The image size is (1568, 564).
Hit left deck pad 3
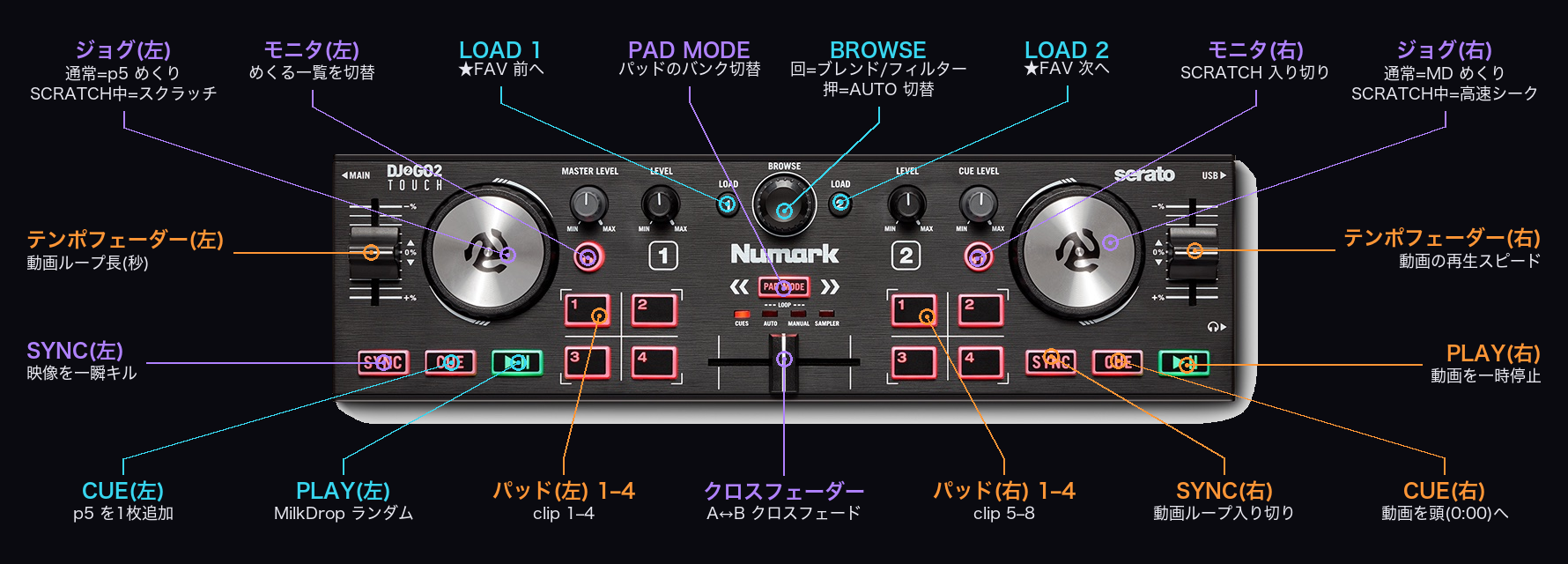pos(587,362)
